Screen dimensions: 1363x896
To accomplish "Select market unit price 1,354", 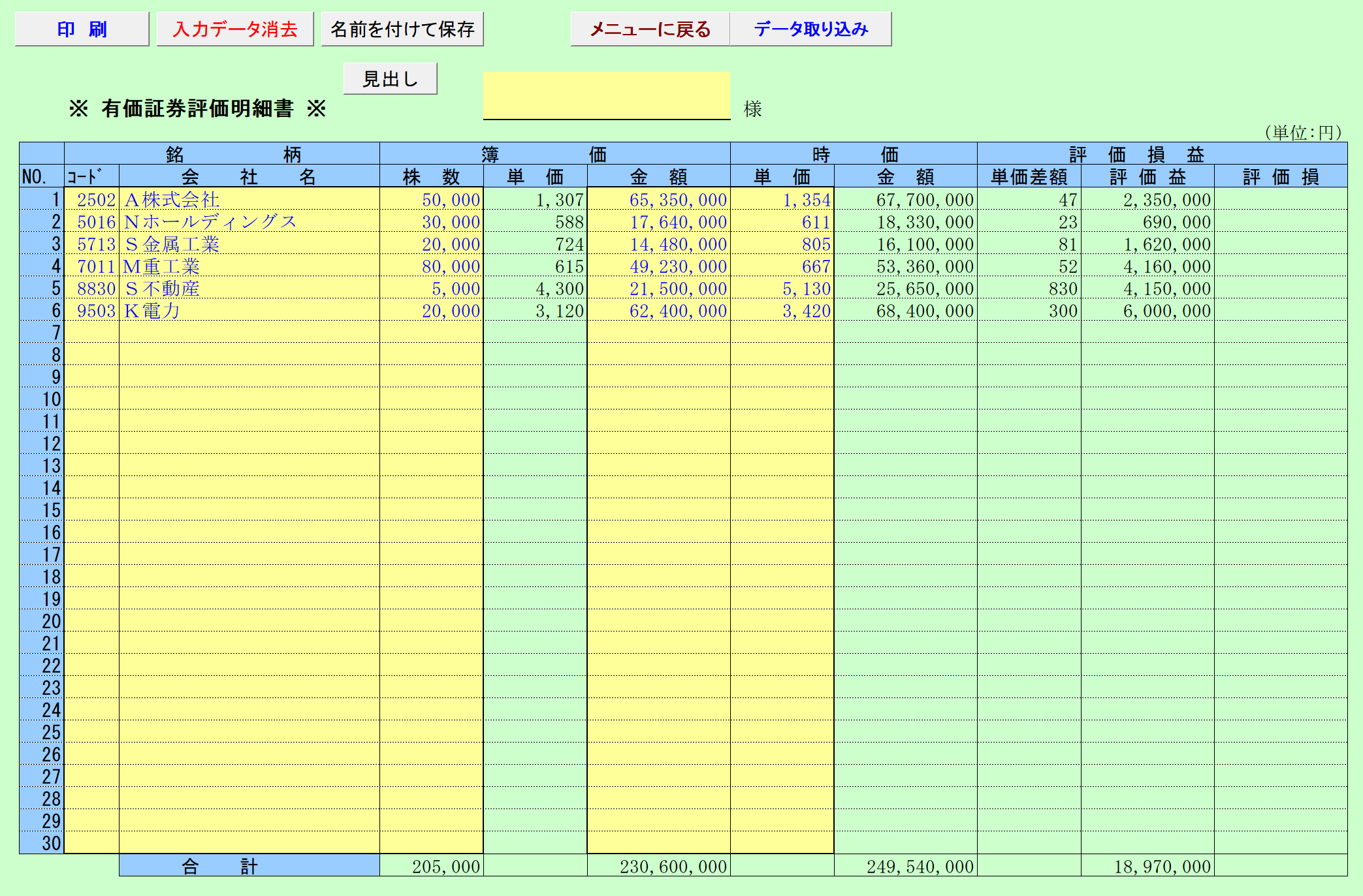I will [782, 199].
